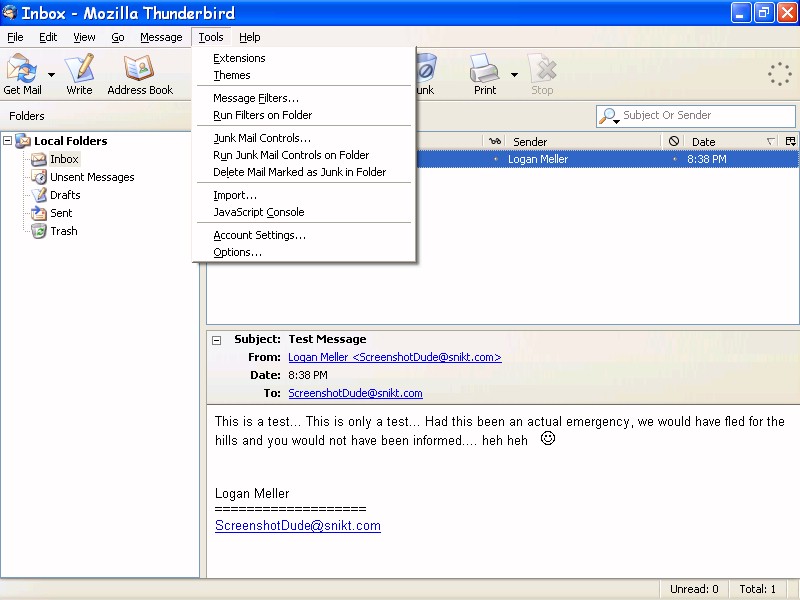Toggle junk status dot for Logan Meller message

[x=674, y=159]
